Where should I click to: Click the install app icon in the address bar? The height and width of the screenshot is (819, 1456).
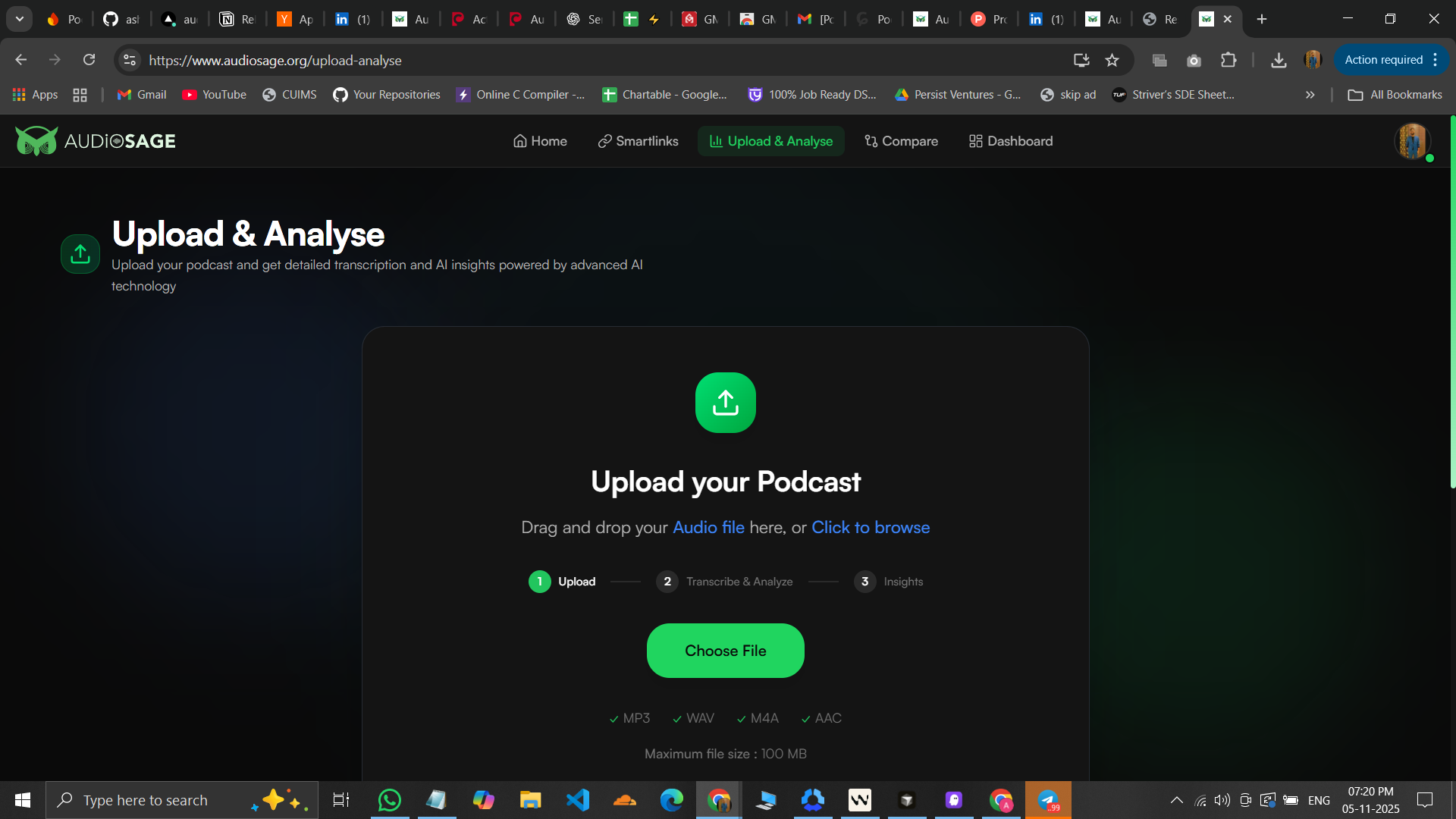coord(1081,60)
